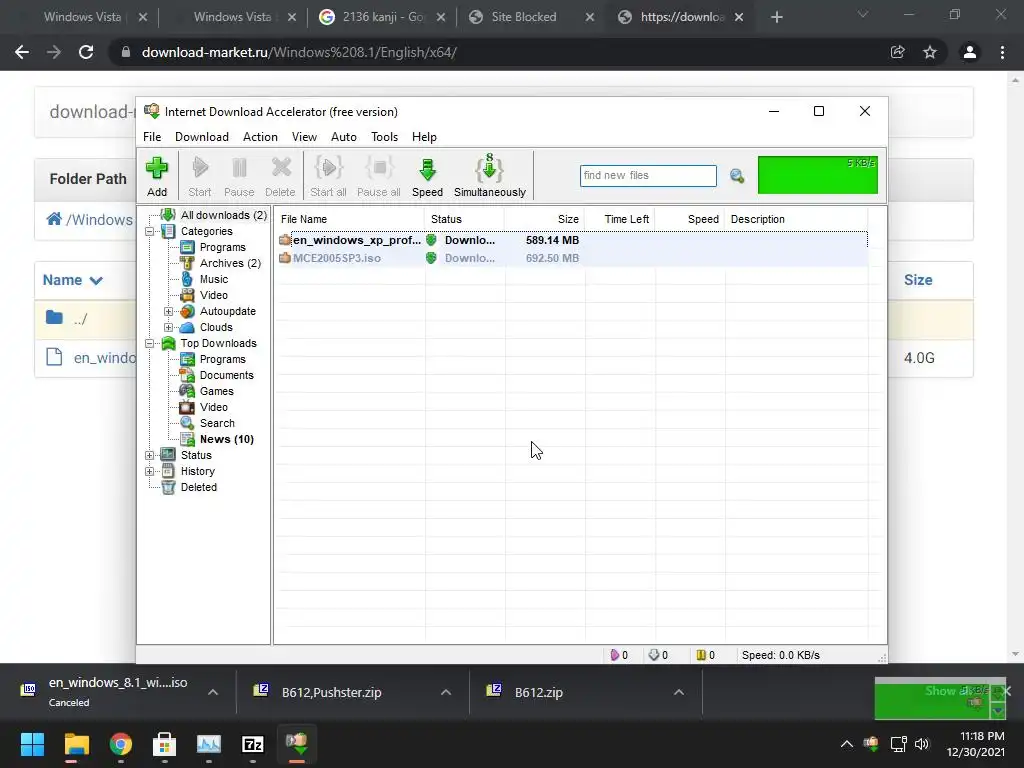The height and width of the screenshot is (768, 1024).
Task: Open 7-Zip from the taskbar
Action: point(253,744)
